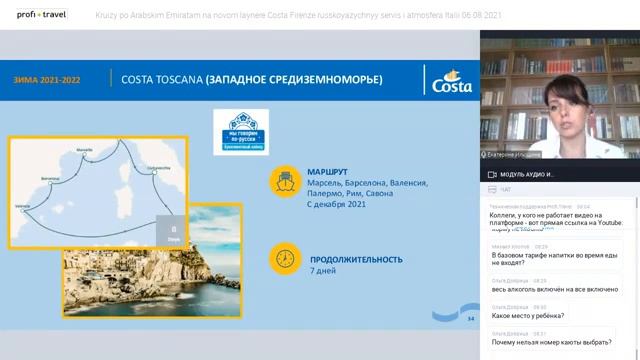Open the route map image
Viewport: 640px width, 360px height.
point(98,192)
